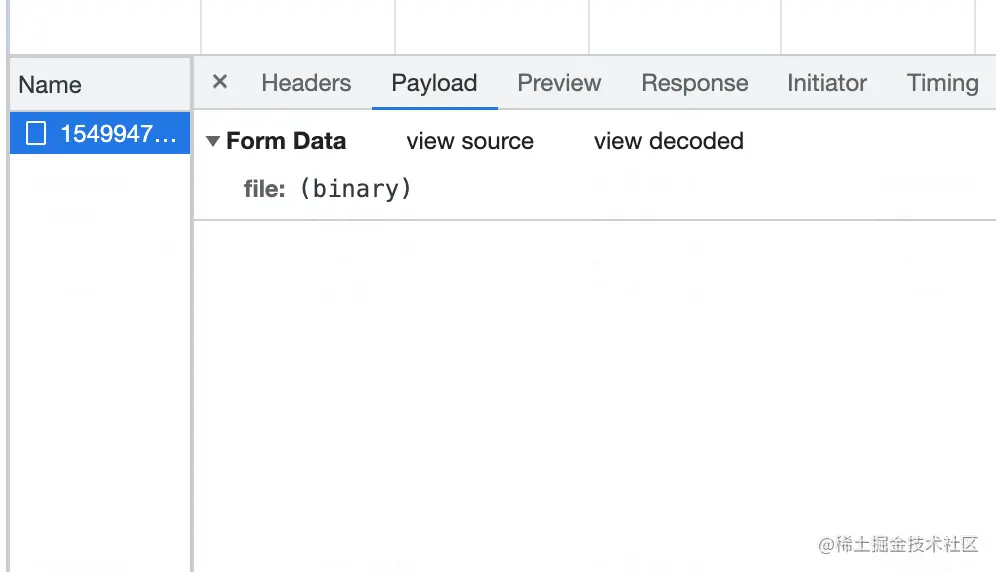Select the 1549947… request name text
996x572 pixels.
tap(119, 134)
